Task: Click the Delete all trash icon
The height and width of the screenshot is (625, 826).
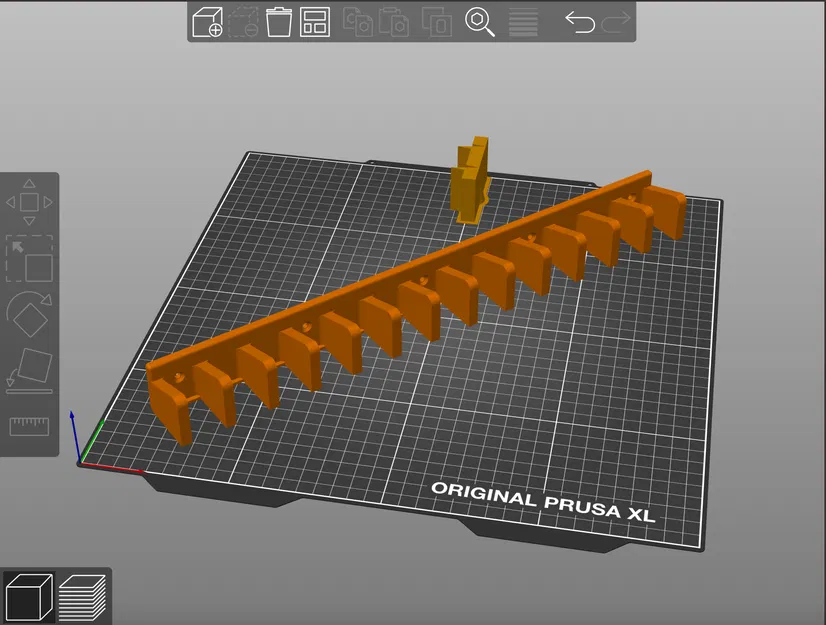Action: [x=279, y=22]
